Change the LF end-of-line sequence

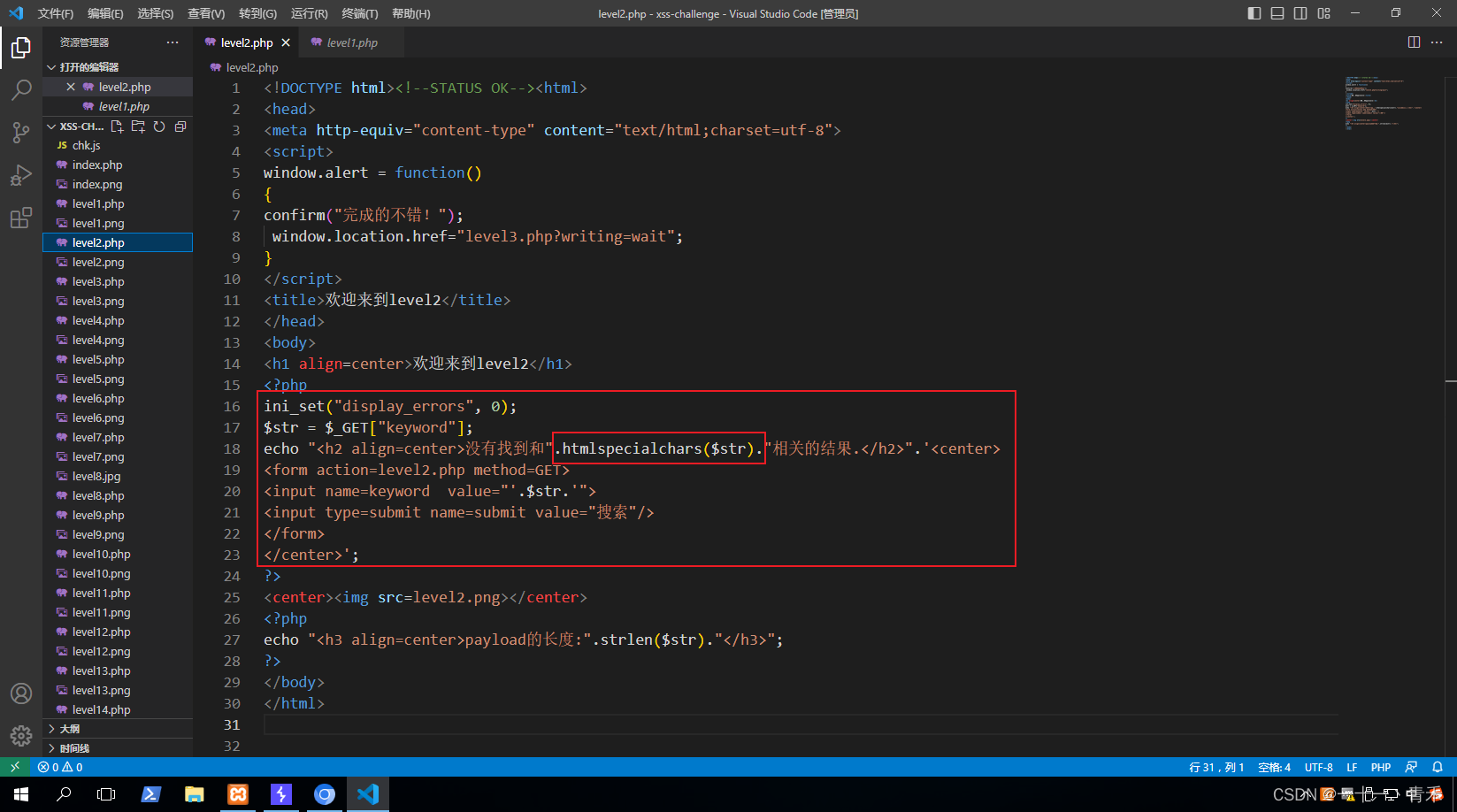click(1352, 767)
